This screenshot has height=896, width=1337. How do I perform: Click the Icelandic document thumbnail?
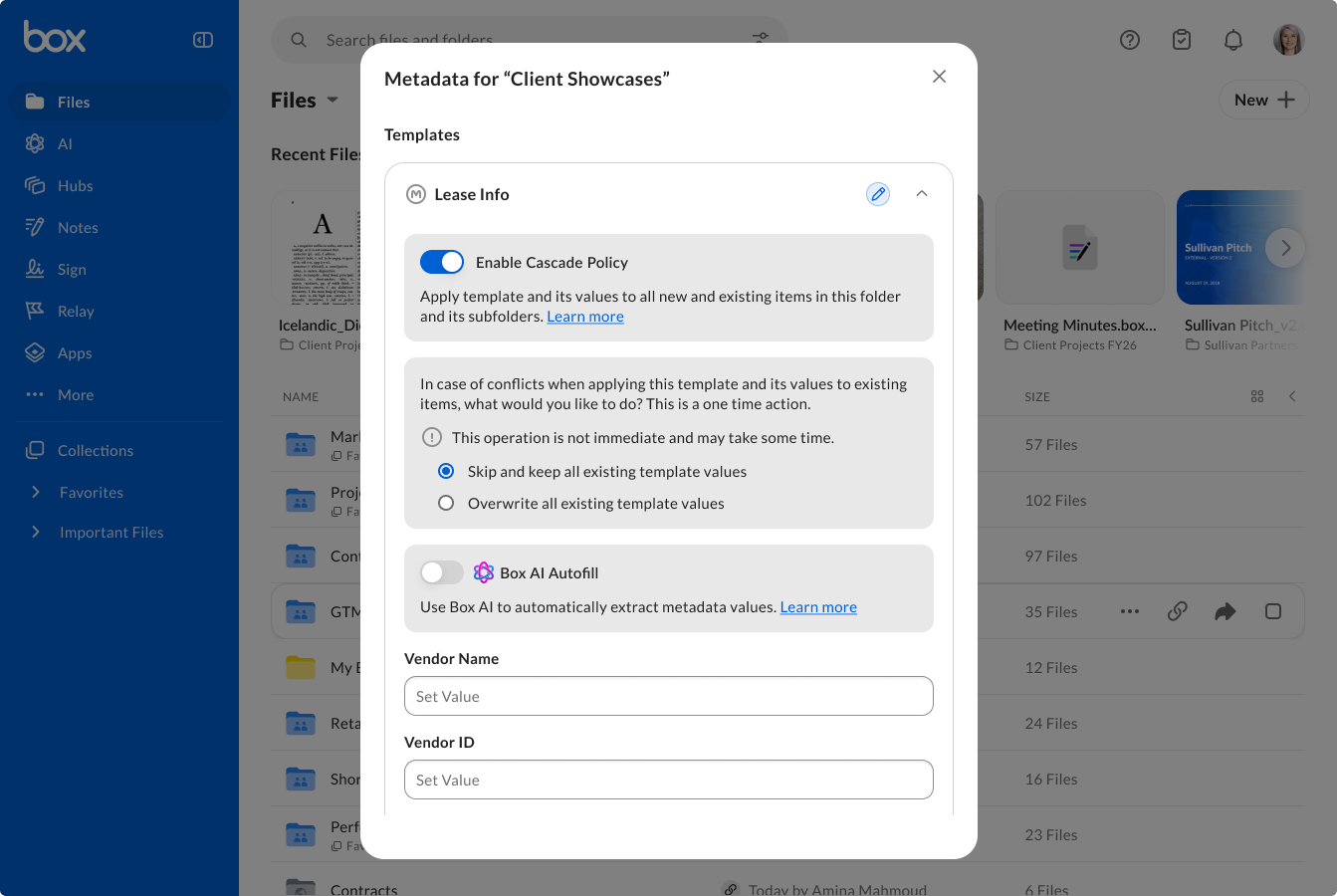tap(319, 247)
